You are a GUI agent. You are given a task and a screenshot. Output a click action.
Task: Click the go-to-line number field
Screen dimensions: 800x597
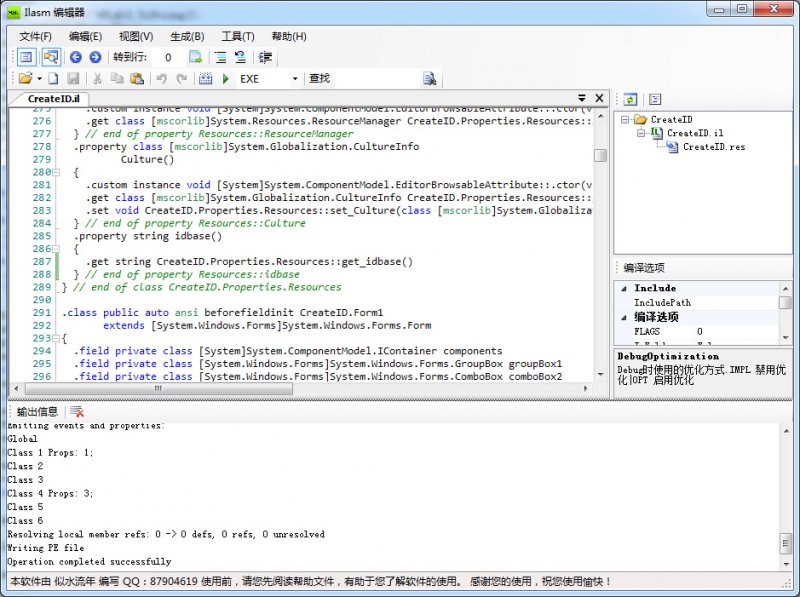click(x=168, y=58)
